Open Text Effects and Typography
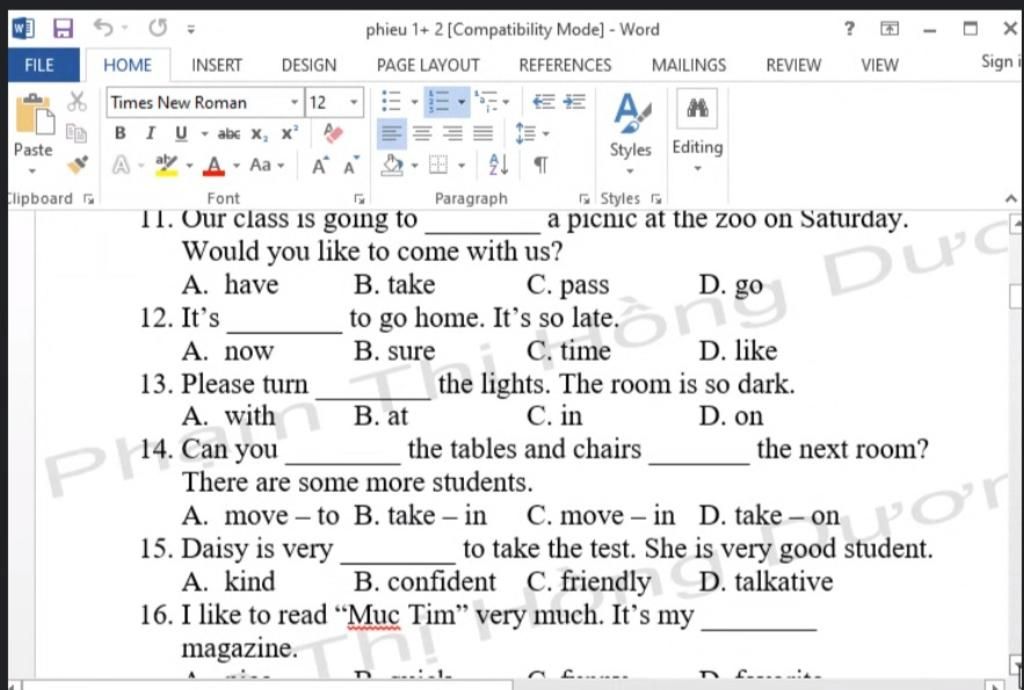 click(121, 165)
